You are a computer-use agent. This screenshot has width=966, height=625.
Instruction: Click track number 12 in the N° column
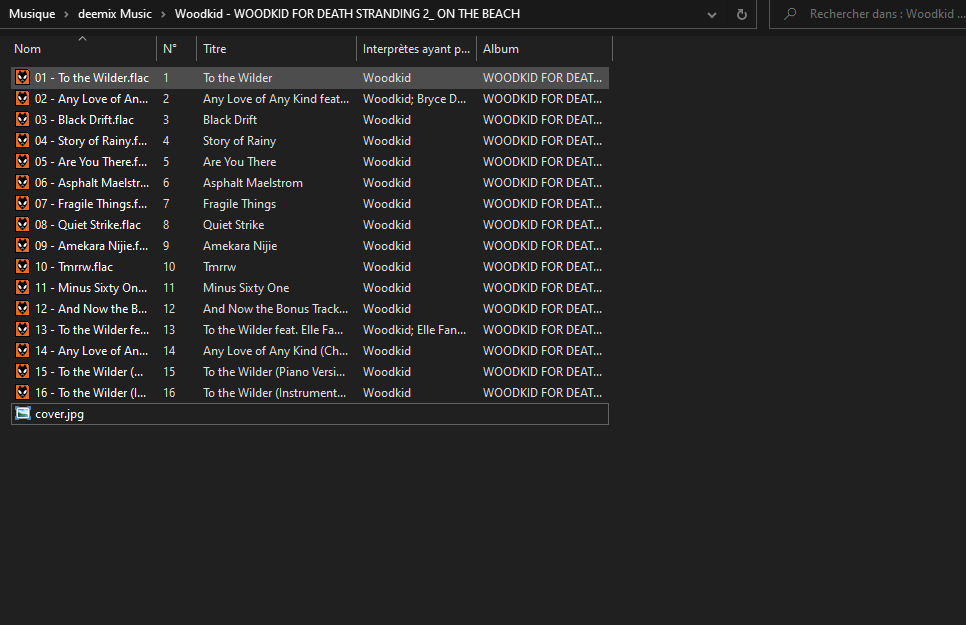point(169,308)
